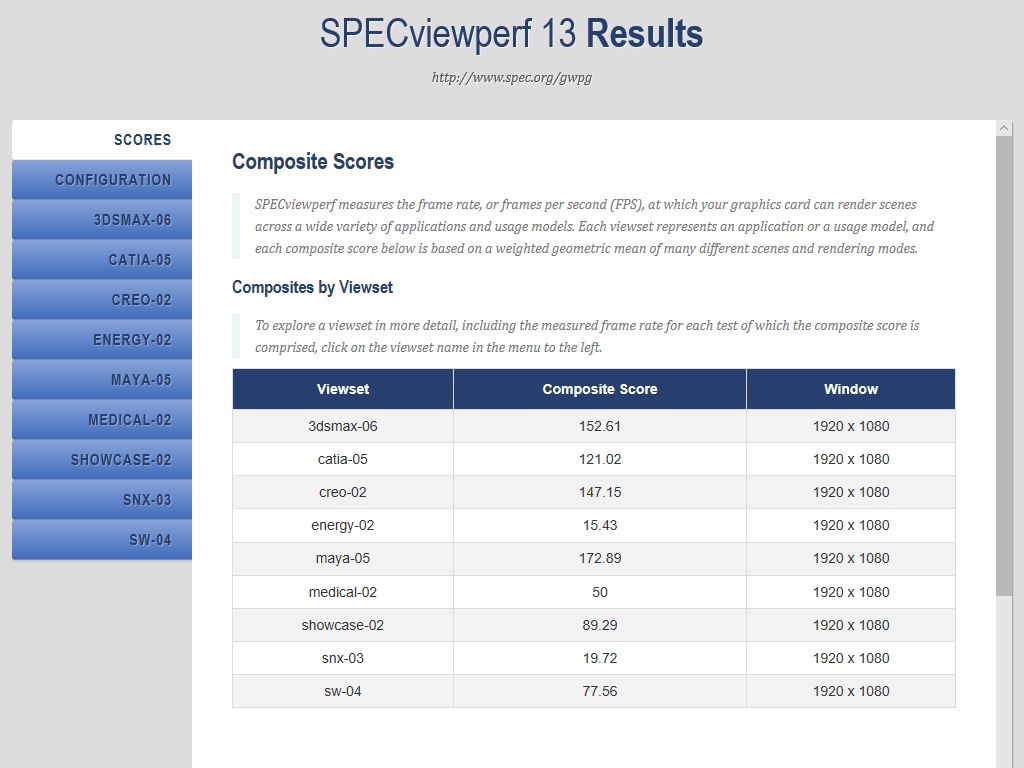Select the snx-03 table cell
This screenshot has width=1024, height=768.
coord(343,658)
